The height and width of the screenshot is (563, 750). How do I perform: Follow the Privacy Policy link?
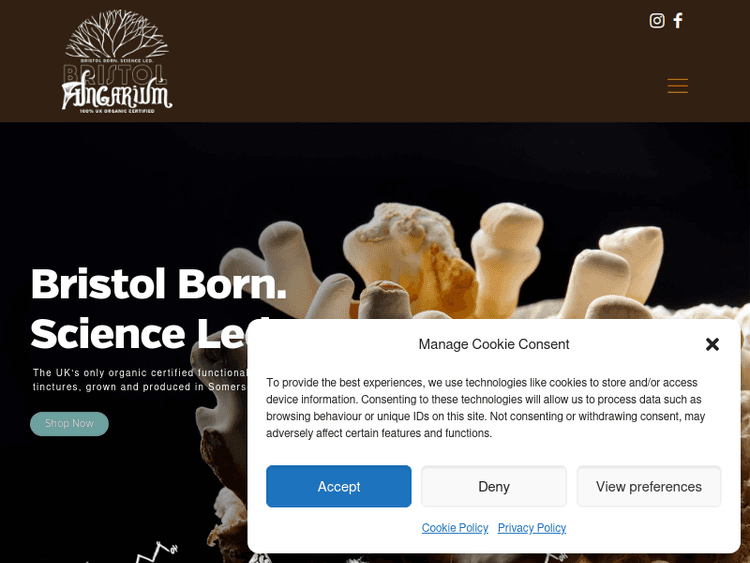(x=532, y=528)
